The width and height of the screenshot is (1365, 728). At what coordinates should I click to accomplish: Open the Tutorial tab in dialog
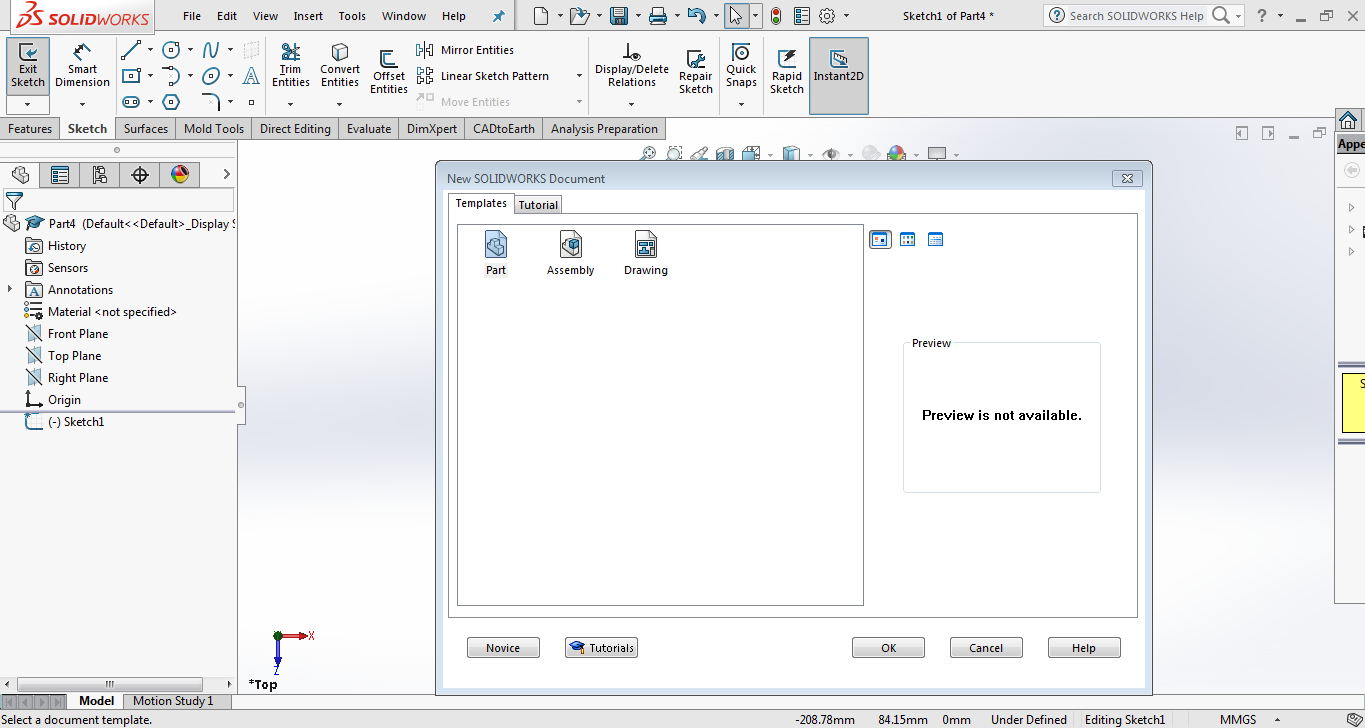click(538, 205)
